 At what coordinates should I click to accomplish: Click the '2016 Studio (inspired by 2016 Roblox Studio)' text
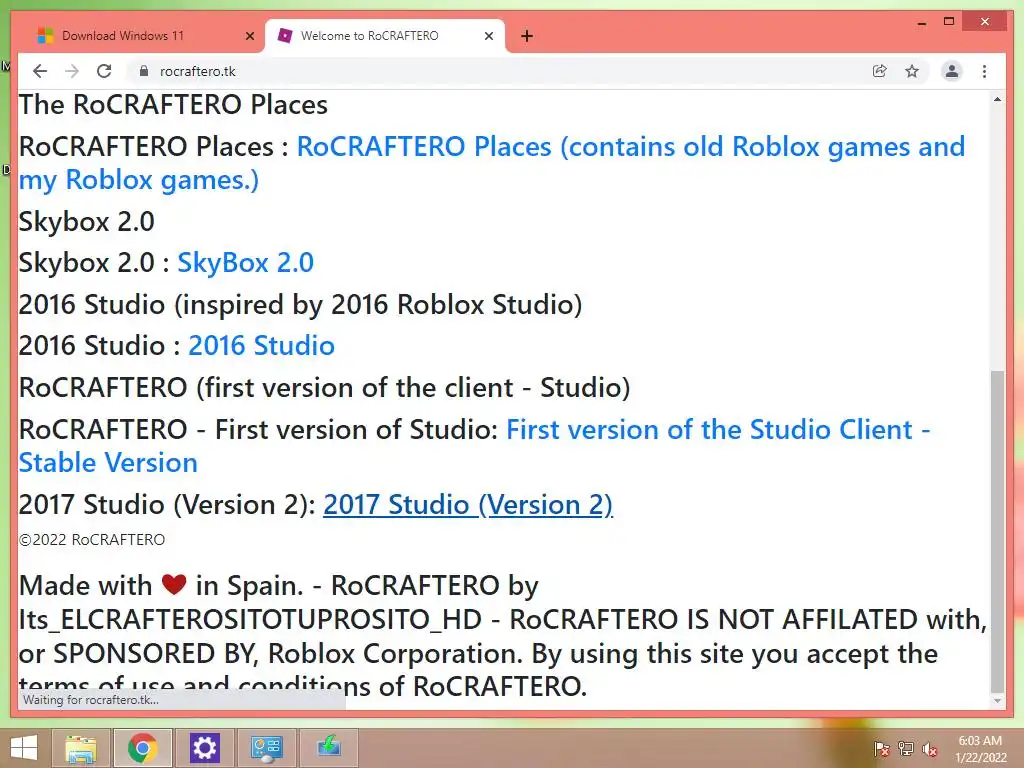pos(300,304)
